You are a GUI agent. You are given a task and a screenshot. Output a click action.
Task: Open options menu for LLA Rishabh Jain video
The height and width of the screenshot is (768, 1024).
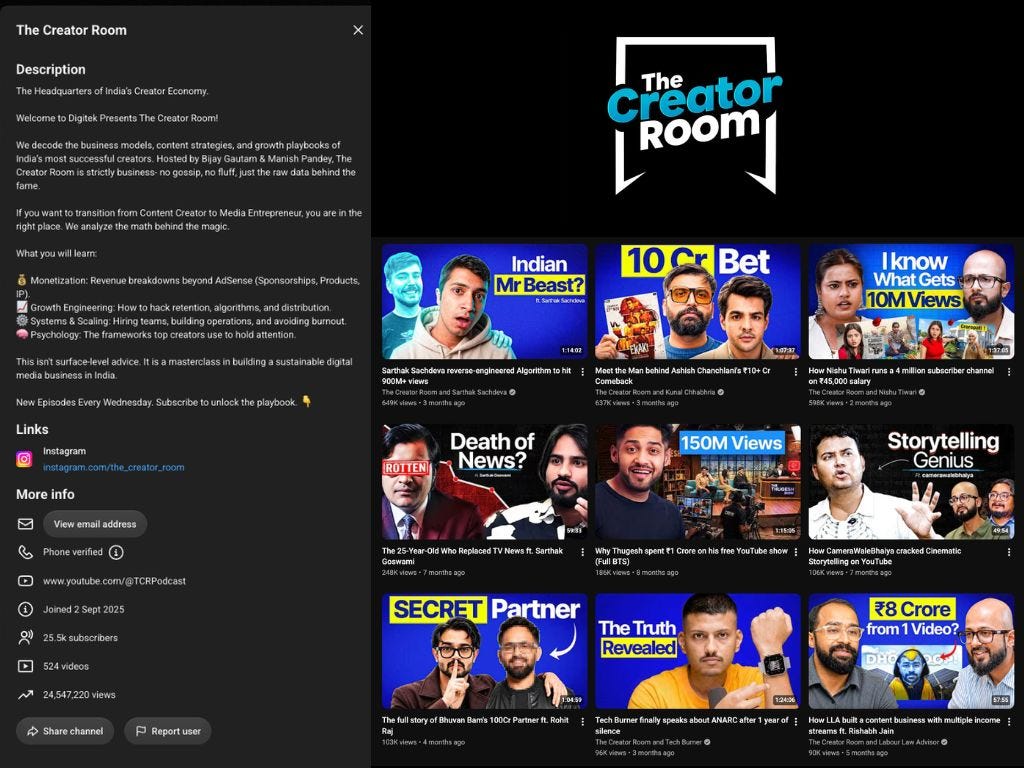pyautogui.click(x=1009, y=722)
